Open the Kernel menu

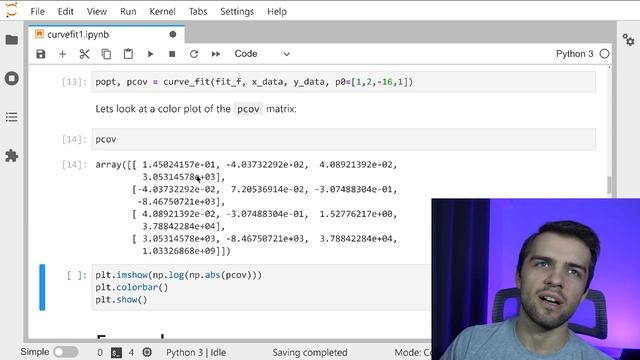pyautogui.click(x=162, y=11)
